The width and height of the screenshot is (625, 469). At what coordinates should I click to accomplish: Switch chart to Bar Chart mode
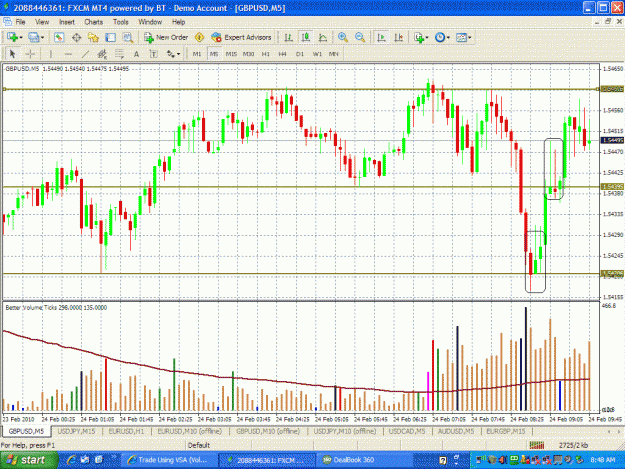click(x=288, y=37)
